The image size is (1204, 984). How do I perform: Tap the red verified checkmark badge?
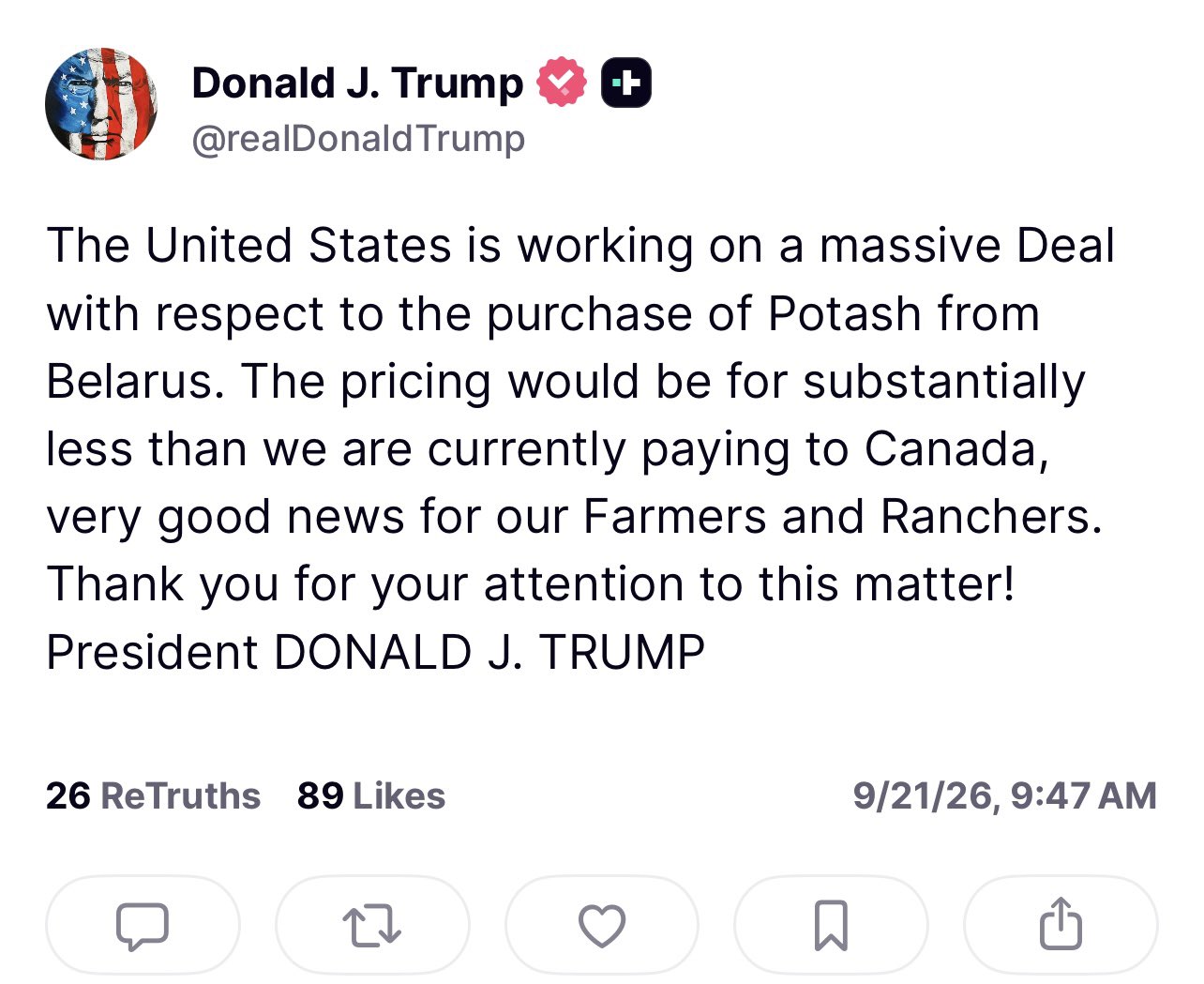pyautogui.click(x=561, y=83)
